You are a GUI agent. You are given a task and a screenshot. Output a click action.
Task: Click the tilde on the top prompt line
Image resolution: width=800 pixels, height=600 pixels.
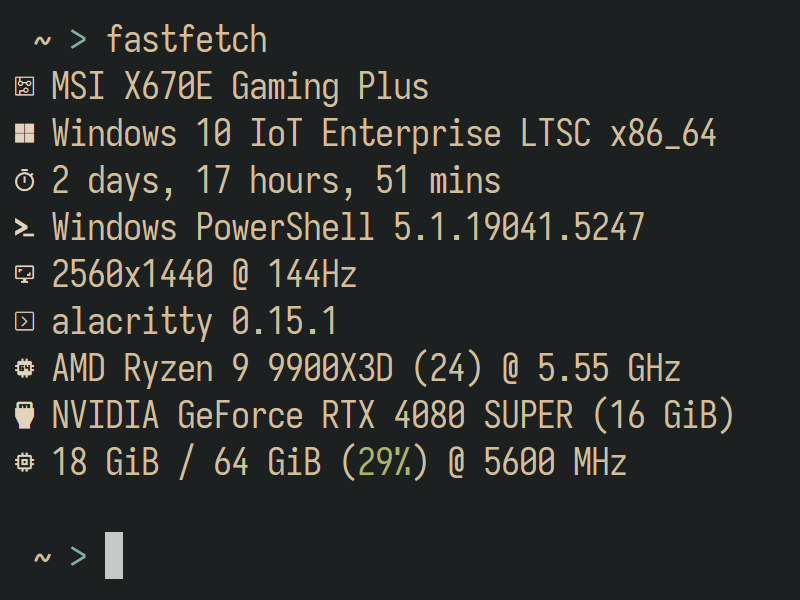pos(43,40)
